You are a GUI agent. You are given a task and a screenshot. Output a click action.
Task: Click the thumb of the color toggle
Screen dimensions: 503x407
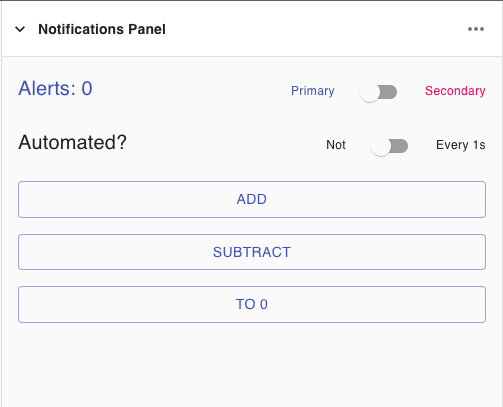(x=370, y=92)
